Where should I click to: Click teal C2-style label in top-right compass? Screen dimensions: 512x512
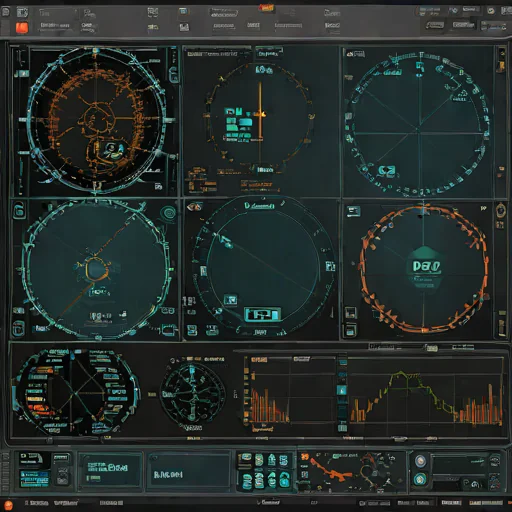[x=387, y=170]
